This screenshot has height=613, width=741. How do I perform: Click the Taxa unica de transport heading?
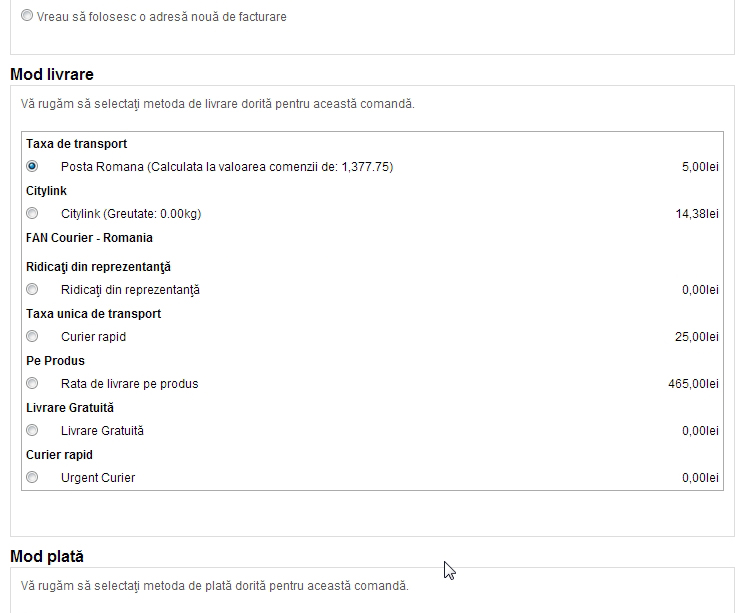click(x=93, y=314)
